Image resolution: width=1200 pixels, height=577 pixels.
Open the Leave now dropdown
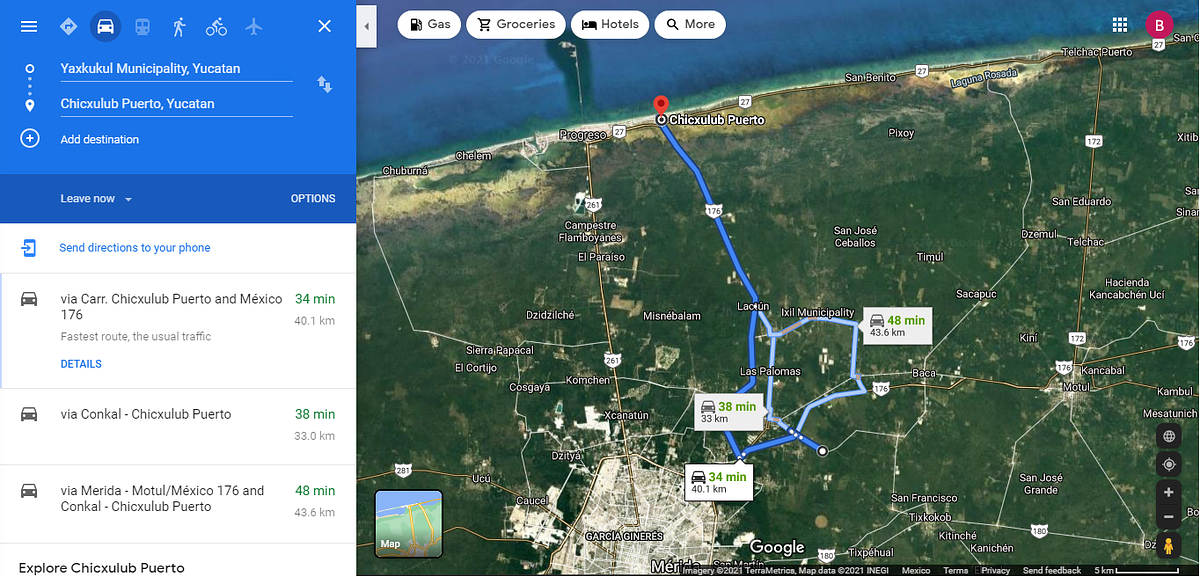(97, 199)
